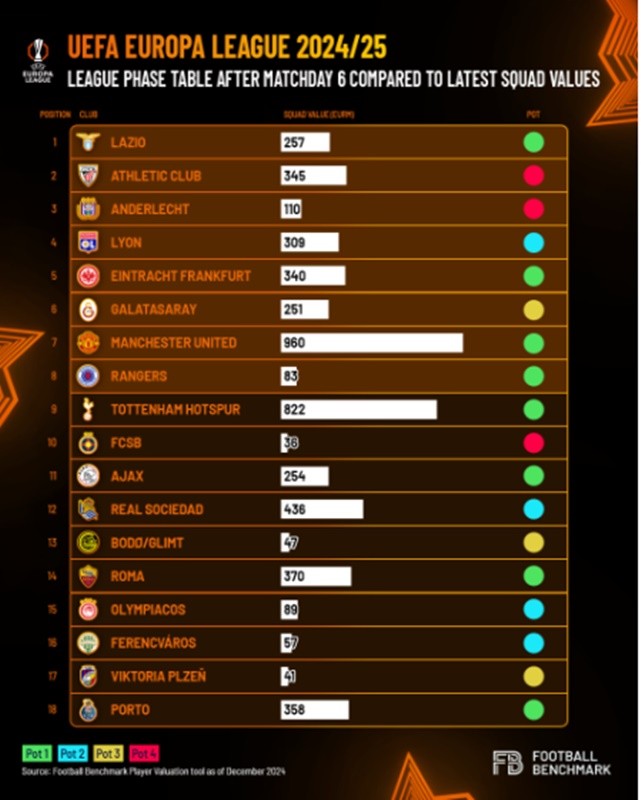Click Real Sociedad's 436 squad value bar
The width and height of the screenshot is (641, 800).
[322, 509]
